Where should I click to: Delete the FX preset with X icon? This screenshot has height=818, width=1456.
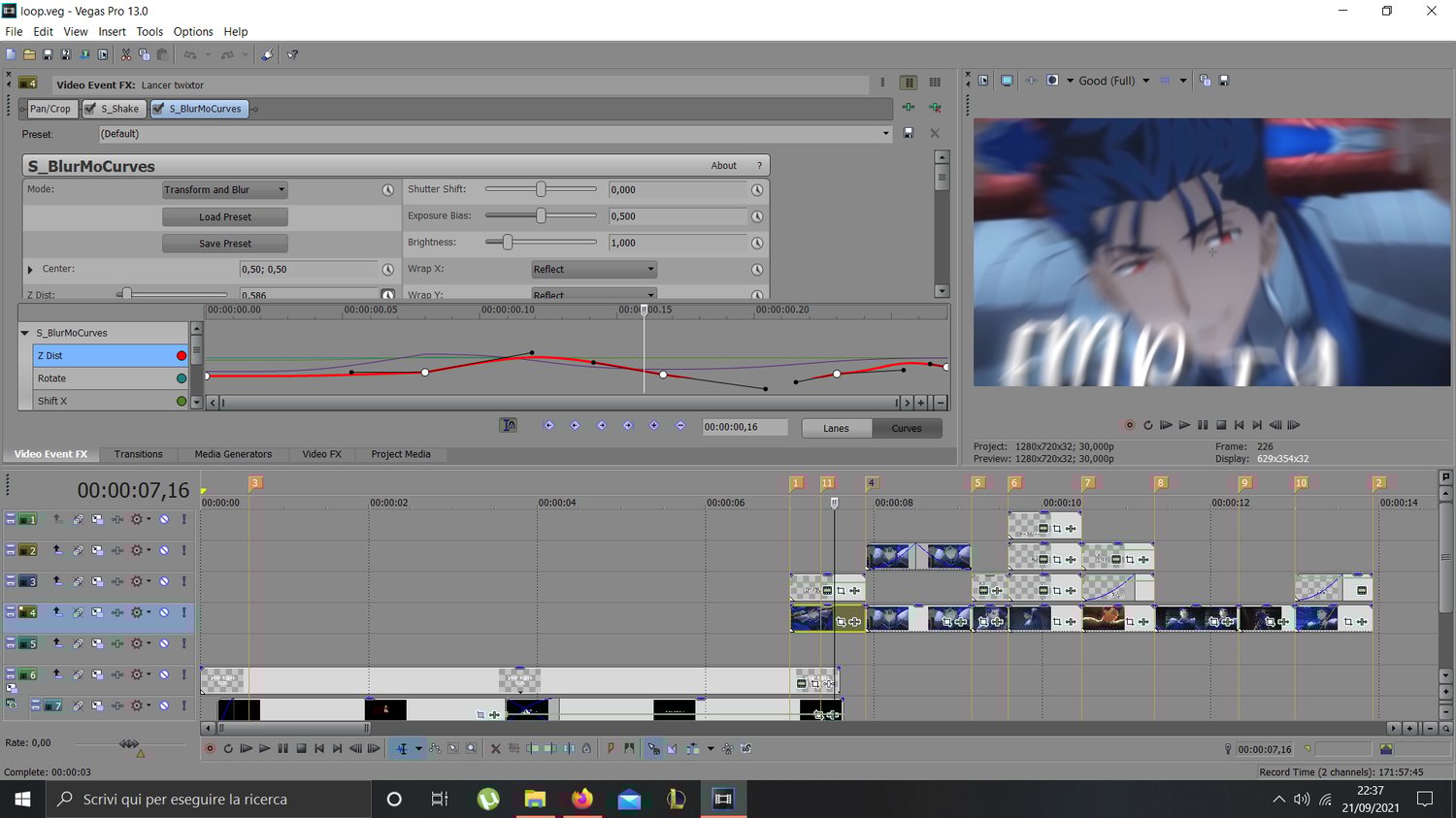pos(935,133)
